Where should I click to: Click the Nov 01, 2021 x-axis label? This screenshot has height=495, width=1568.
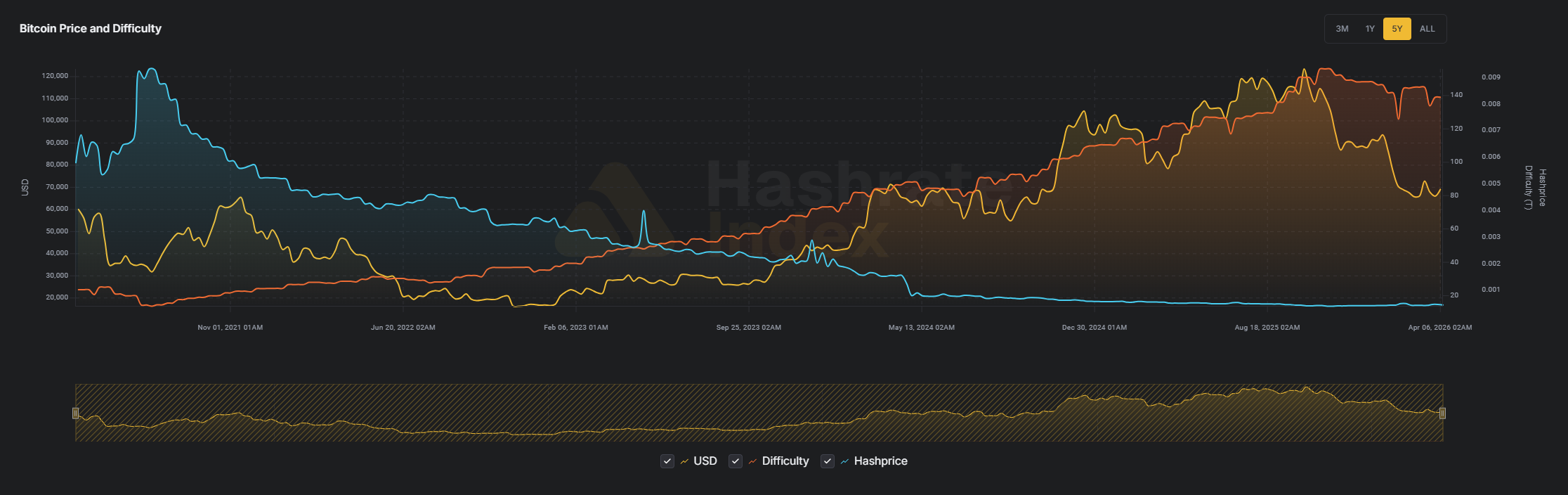pos(230,328)
